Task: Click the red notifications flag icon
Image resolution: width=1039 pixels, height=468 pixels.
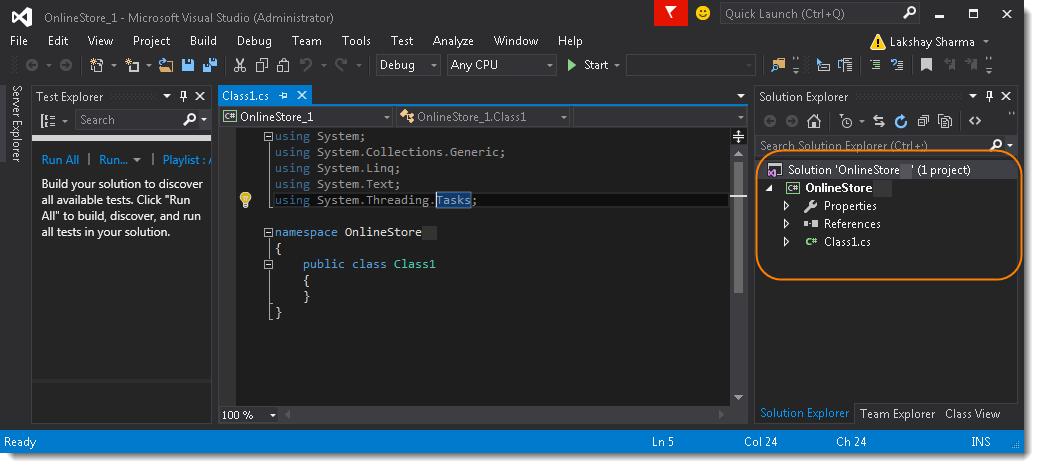Action: (x=671, y=13)
